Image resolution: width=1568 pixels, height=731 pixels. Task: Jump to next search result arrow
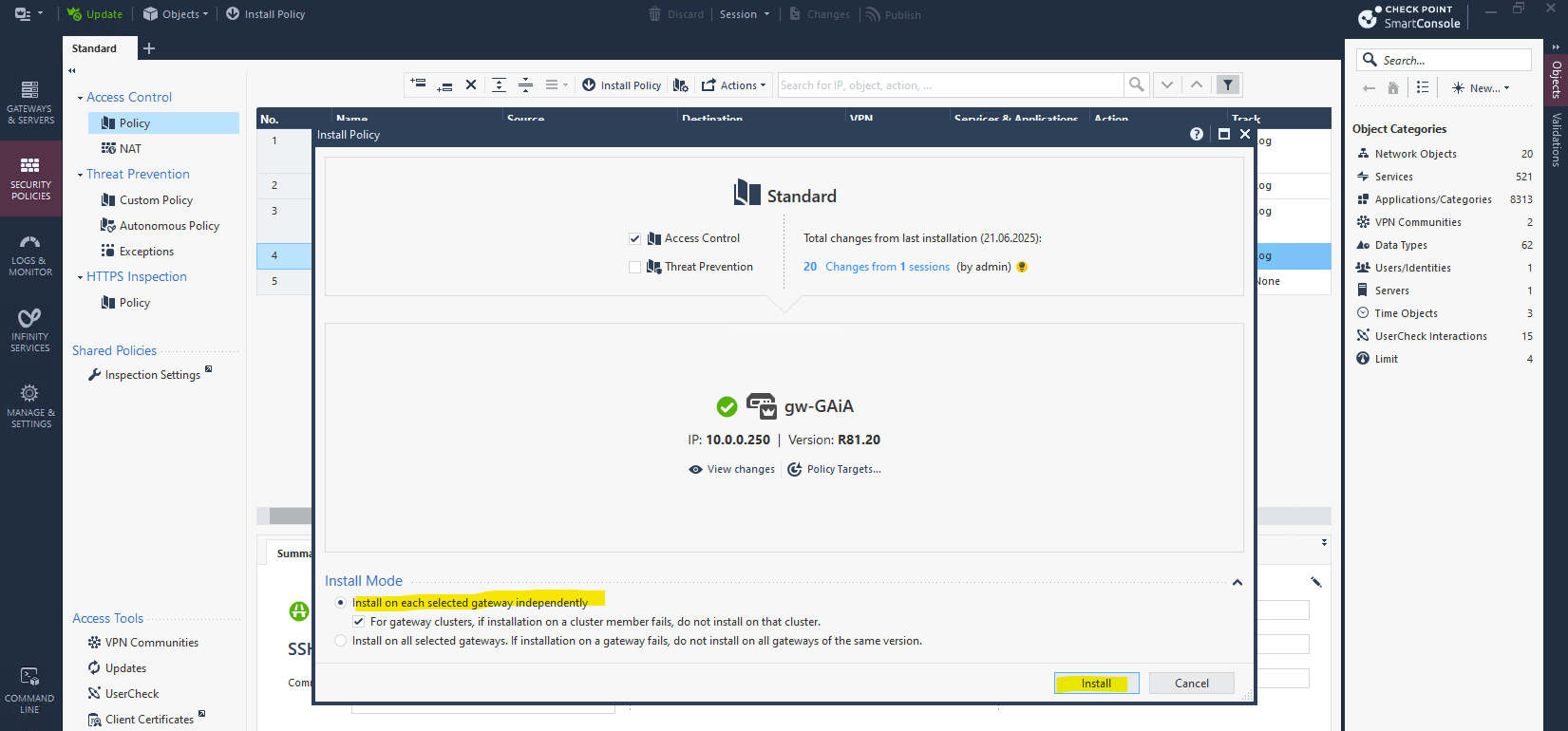[1167, 84]
